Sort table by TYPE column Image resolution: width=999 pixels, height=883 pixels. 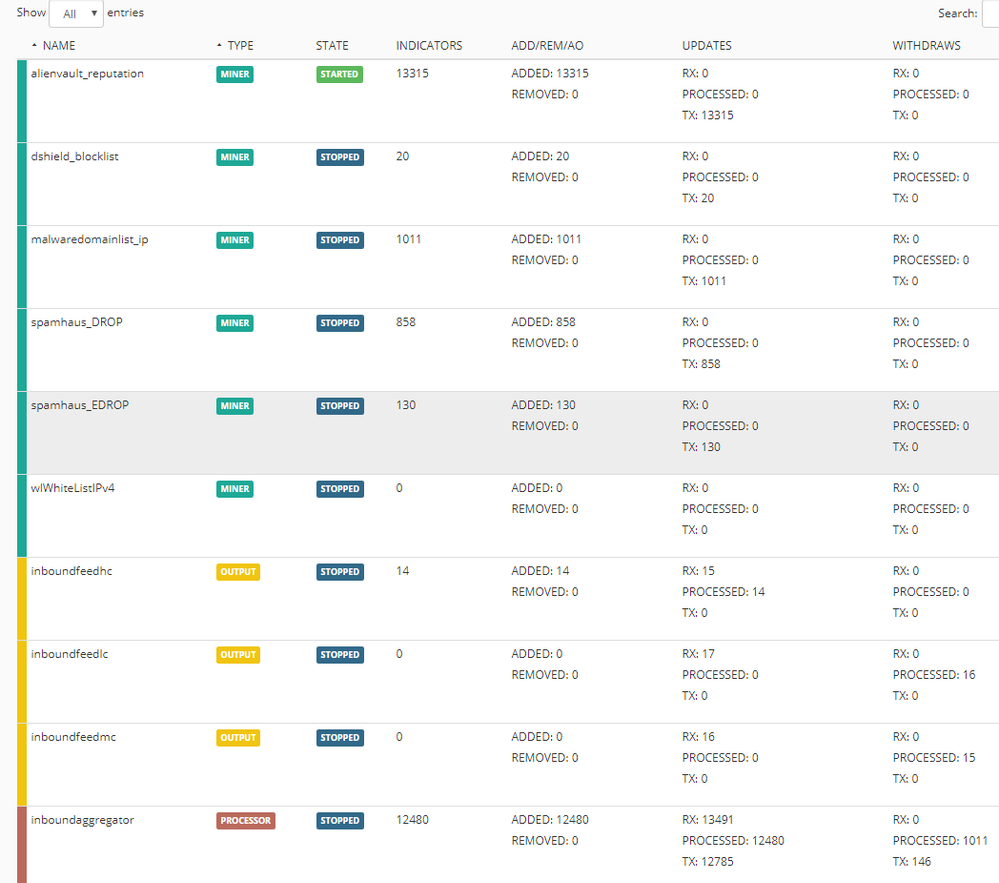(240, 46)
